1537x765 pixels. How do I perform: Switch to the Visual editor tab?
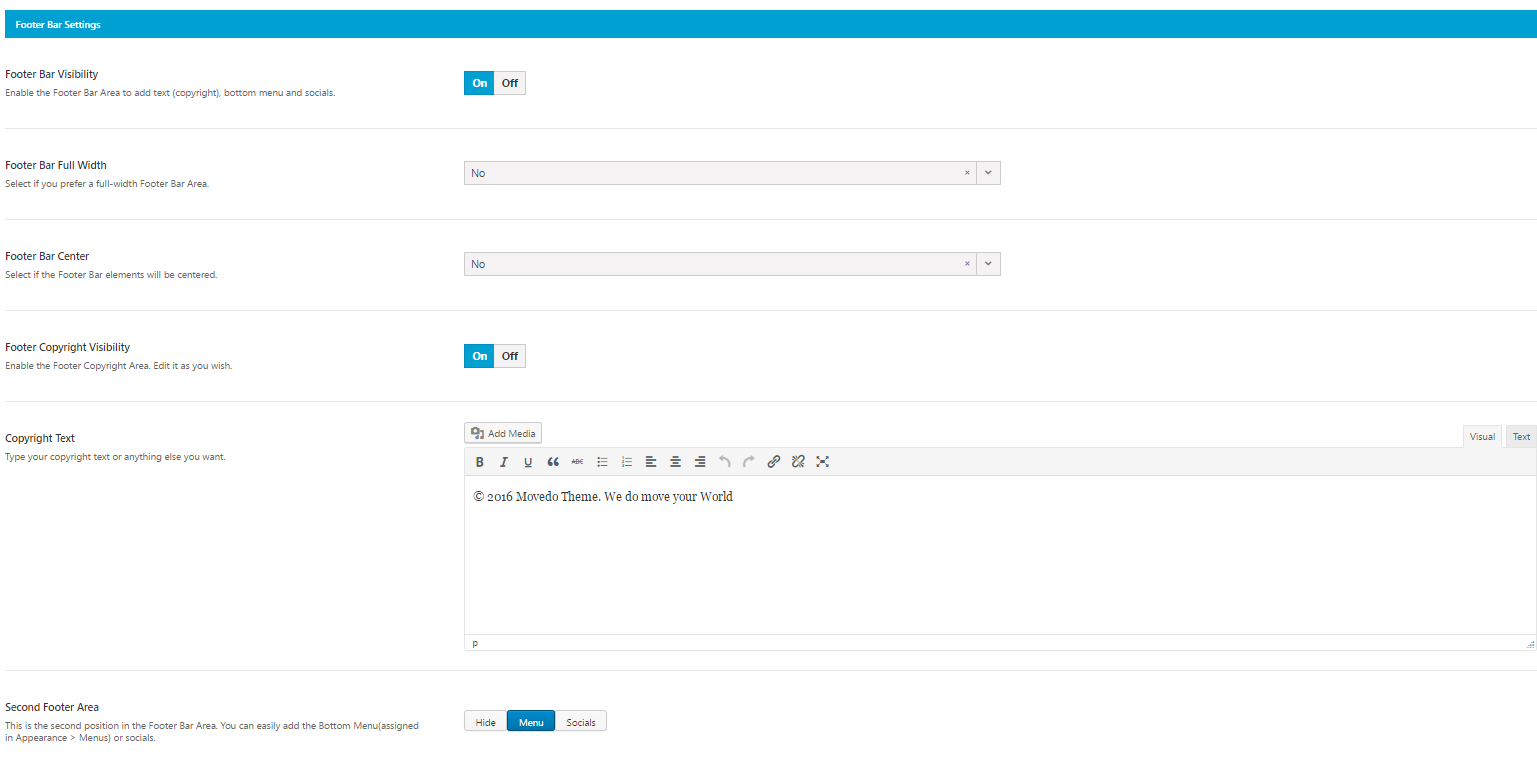(1482, 437)
